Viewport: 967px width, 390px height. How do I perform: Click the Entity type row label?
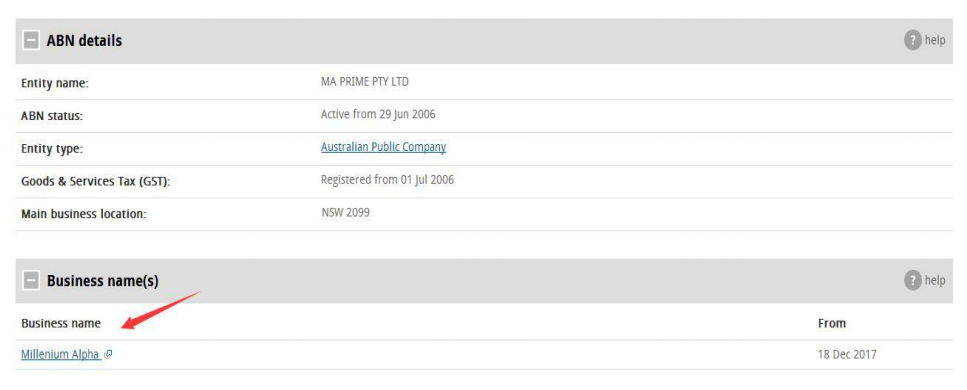click(x=52, y=149)
